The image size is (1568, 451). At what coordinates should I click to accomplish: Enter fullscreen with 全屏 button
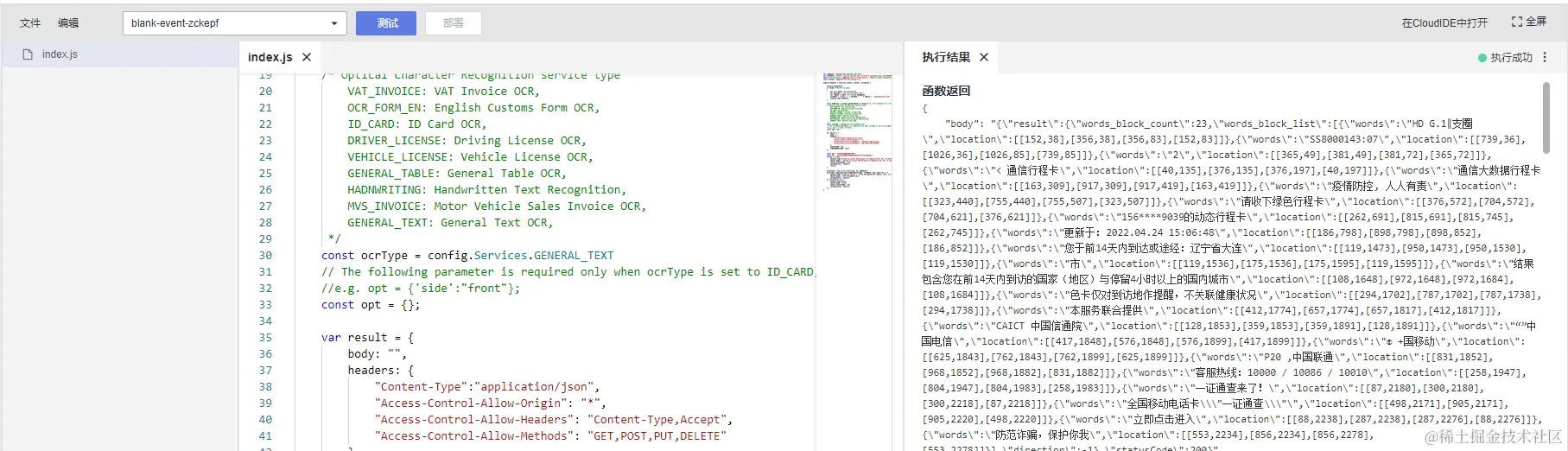[x=1528, y=22]
